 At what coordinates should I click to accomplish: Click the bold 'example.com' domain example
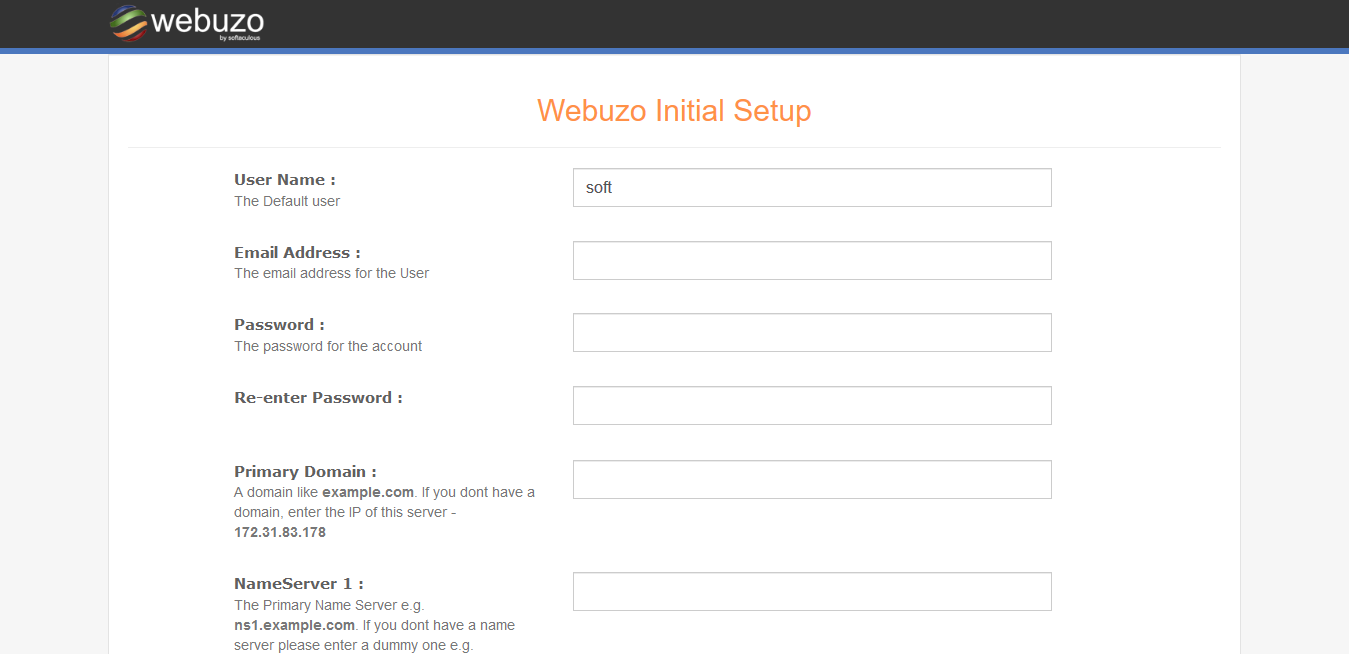tap(366, 492)
